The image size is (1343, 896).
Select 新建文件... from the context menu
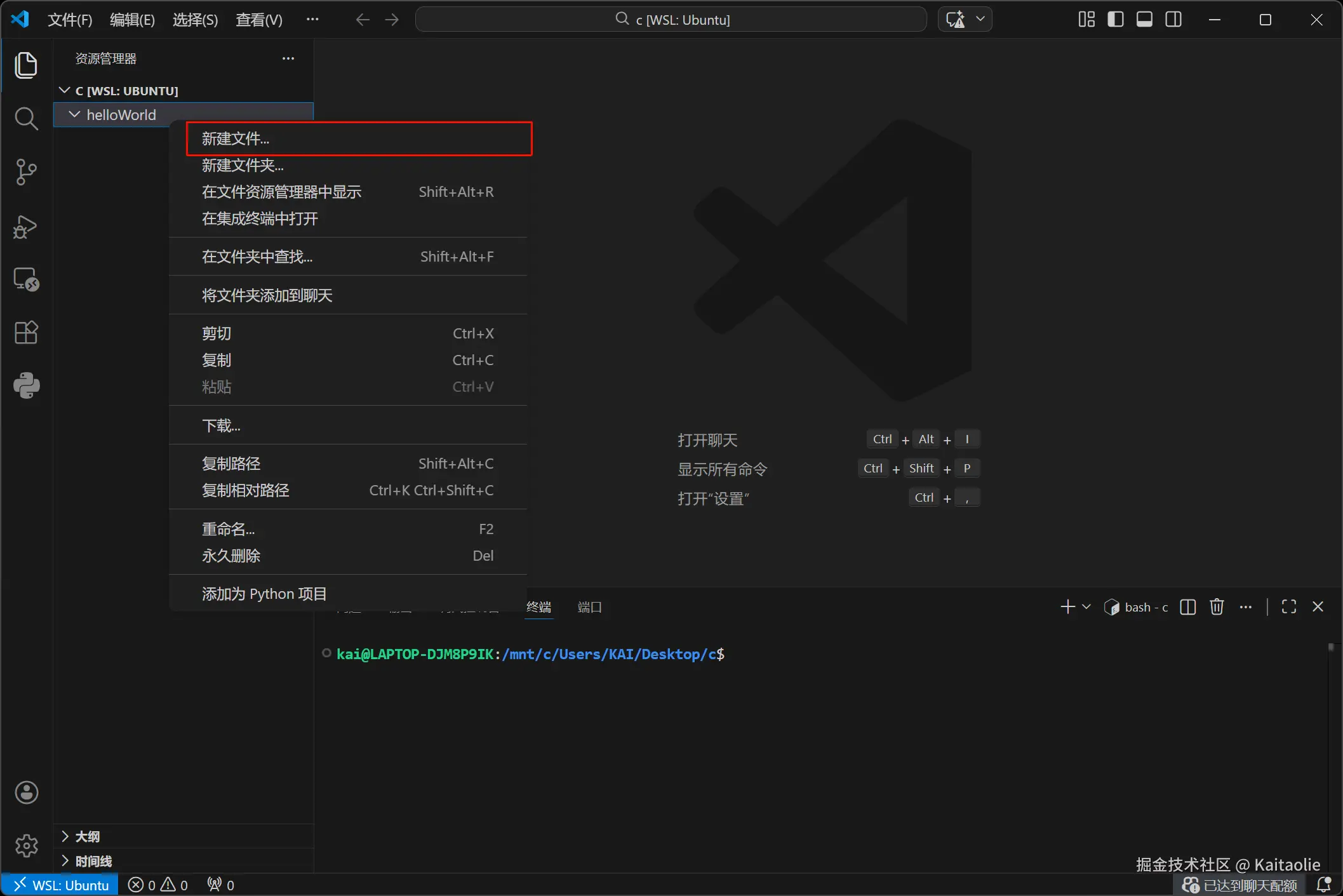(236, 138)
